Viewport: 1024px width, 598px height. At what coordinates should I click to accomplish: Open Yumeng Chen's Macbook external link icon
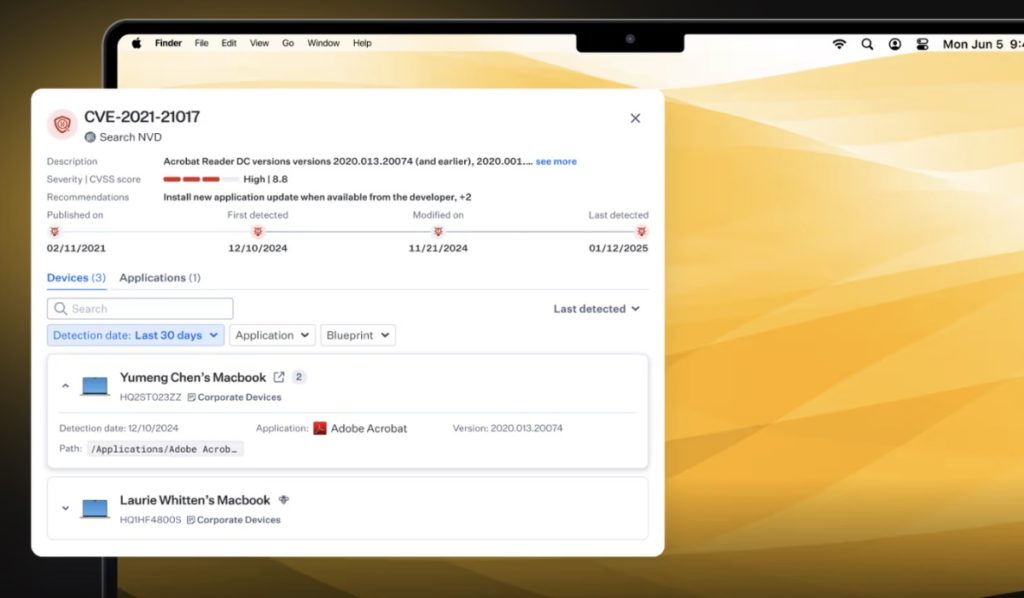[x=279, y=377]
